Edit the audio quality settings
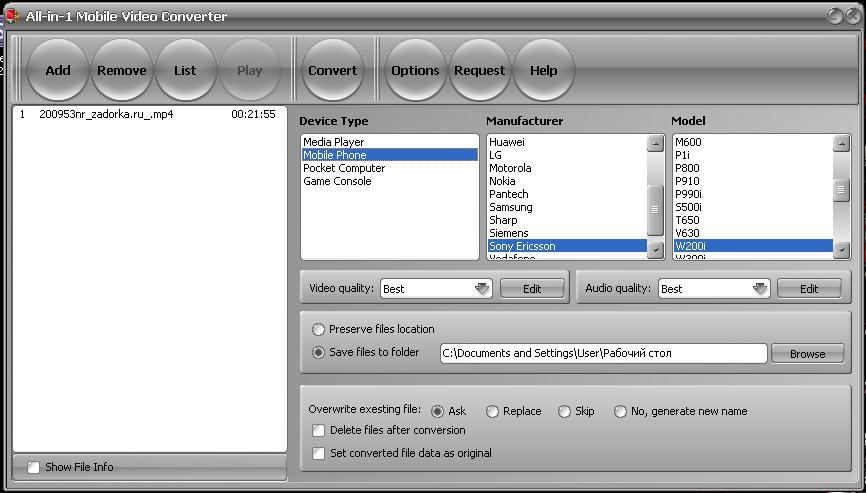The image size is (866, 493). click(x=809, y=288)
